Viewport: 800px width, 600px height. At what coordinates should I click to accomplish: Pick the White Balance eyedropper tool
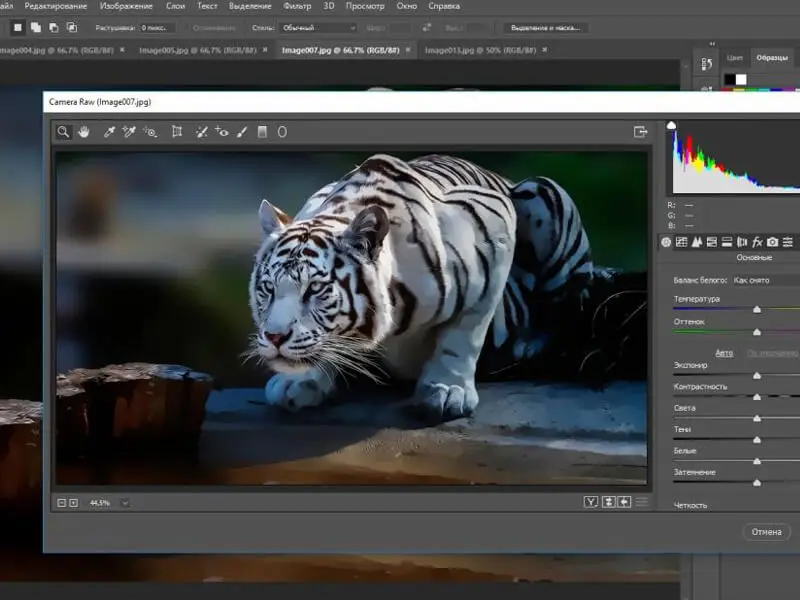click(109, 131)
